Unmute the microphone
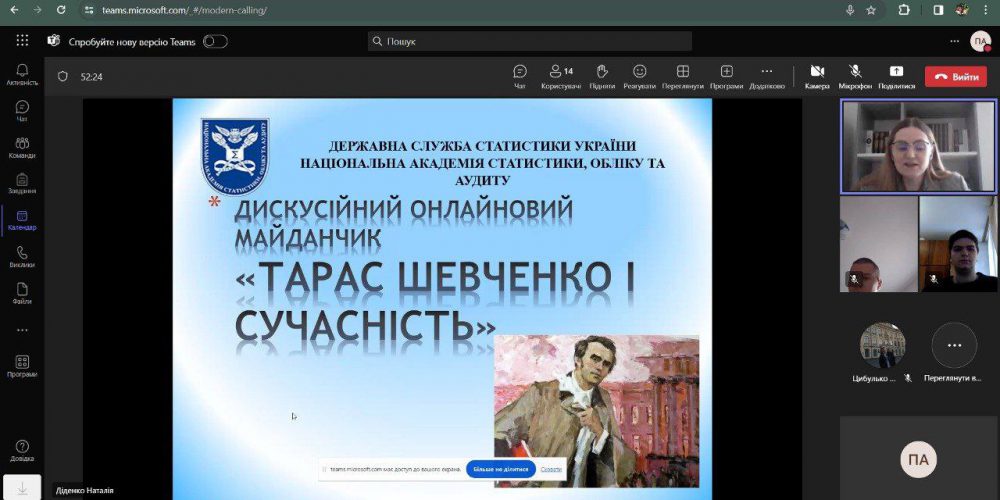The width and height of the screenshot is (1000, 500). tap(855, 75)
